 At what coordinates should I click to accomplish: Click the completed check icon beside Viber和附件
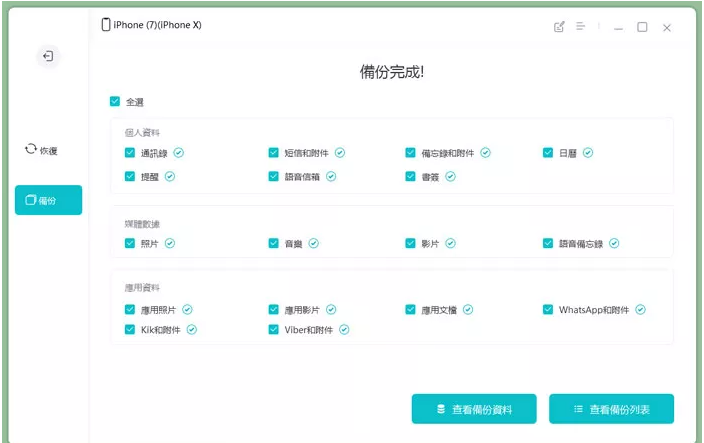344,330
